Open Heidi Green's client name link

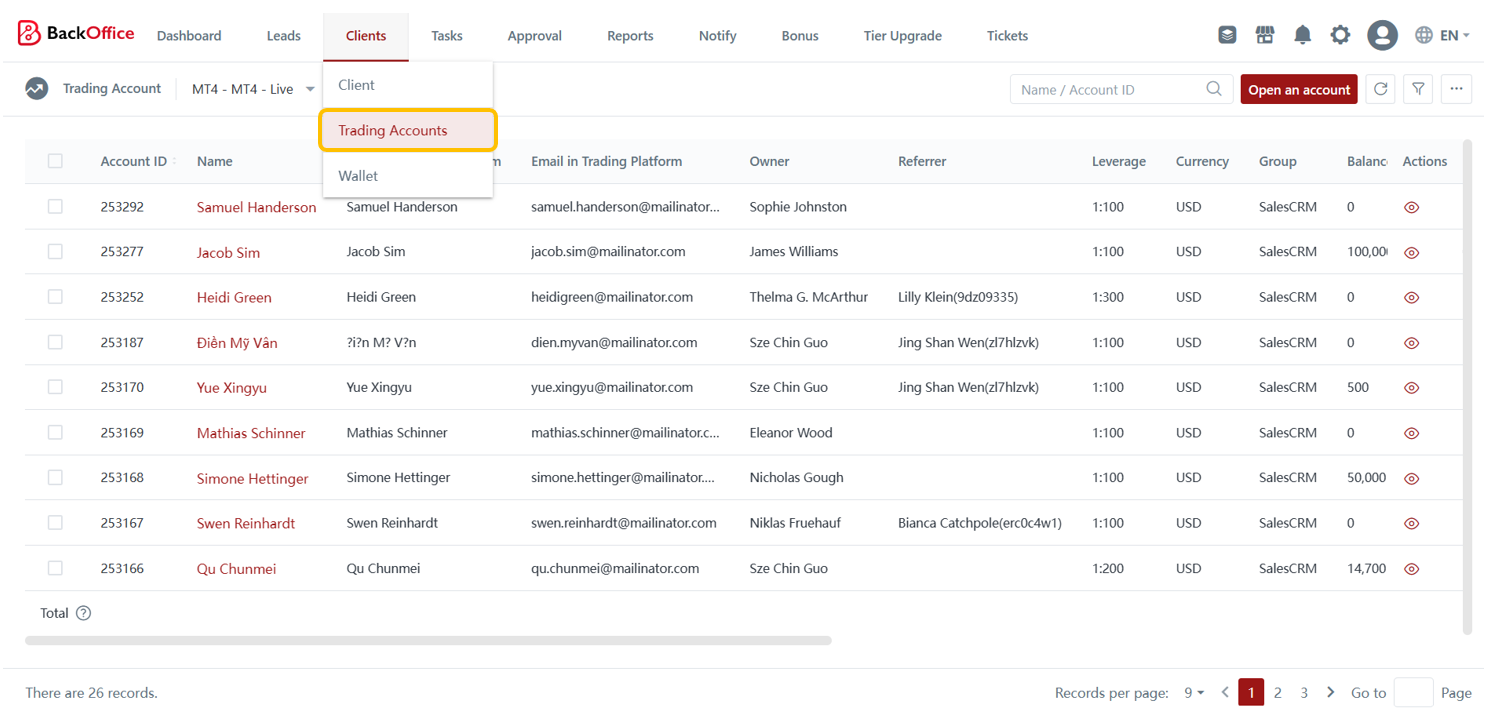point(234,298)
